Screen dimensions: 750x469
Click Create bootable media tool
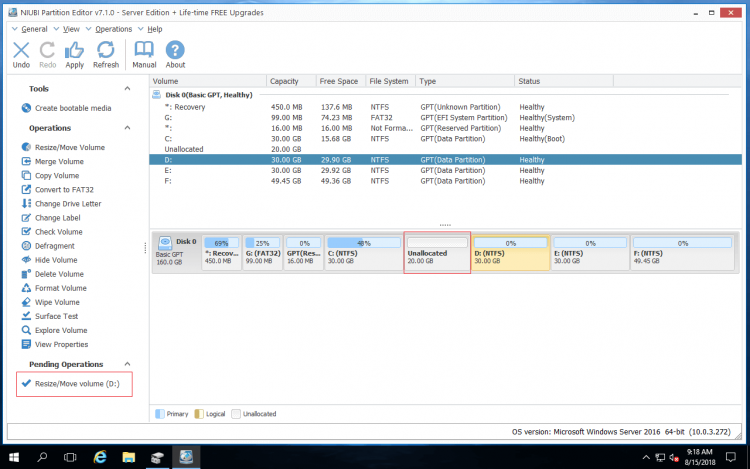pyautogui.click(x=73, y=108)
